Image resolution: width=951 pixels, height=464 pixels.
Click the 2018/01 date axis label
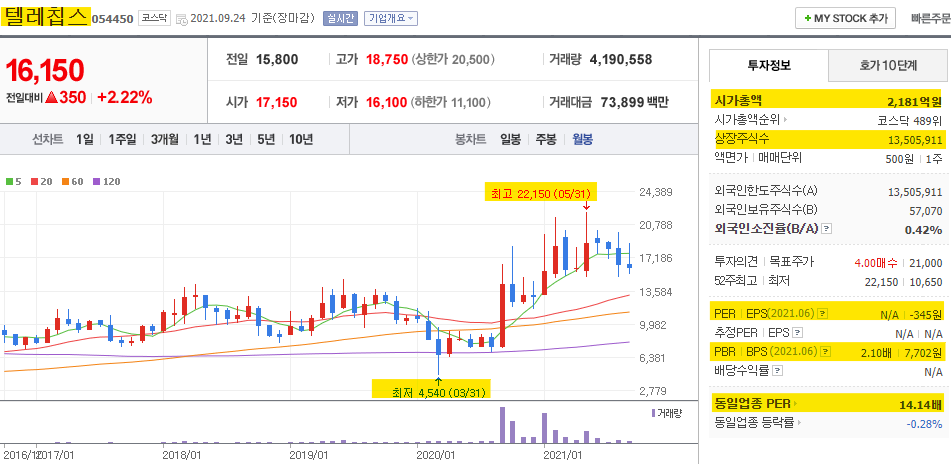pos(183,453)
